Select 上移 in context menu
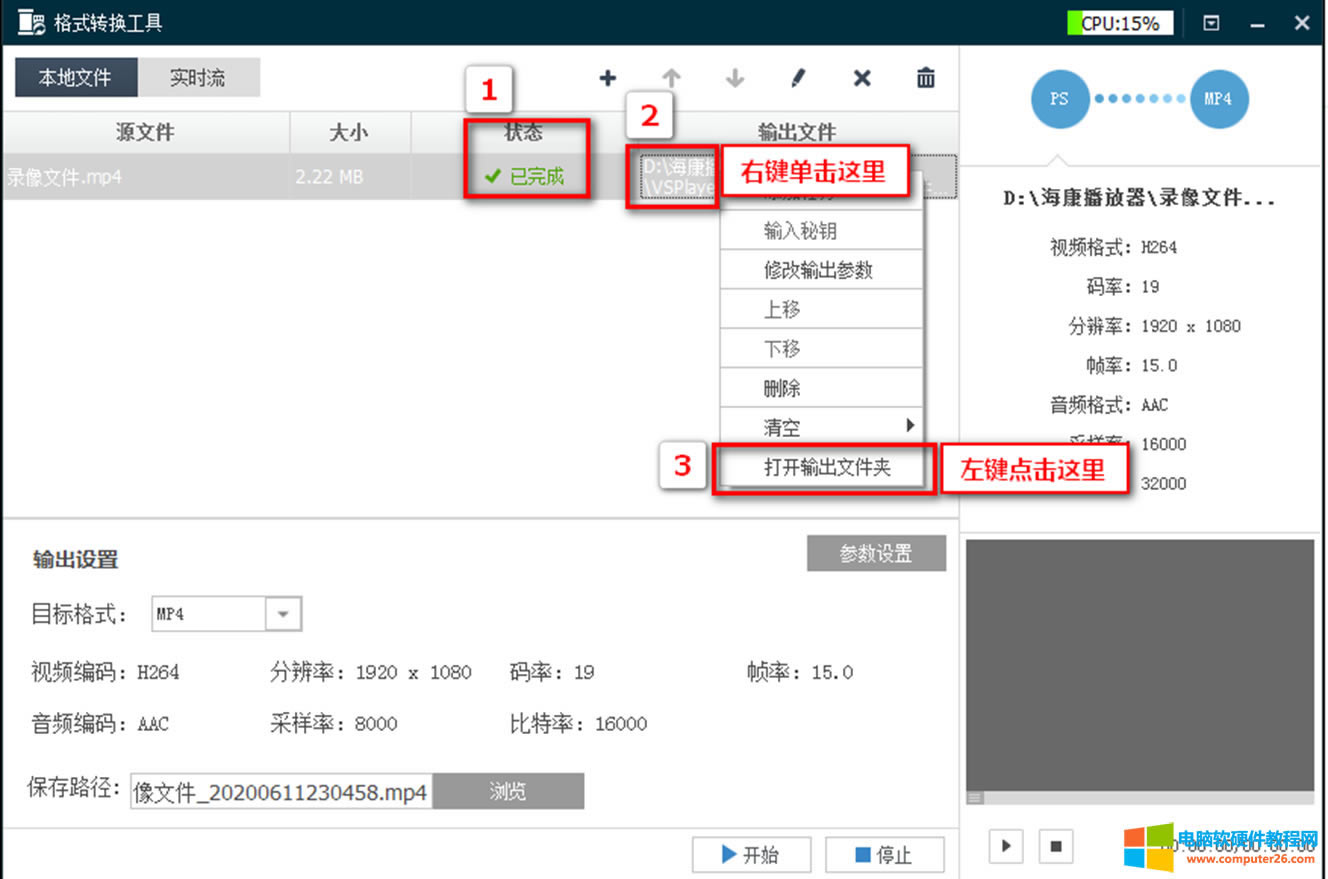Viewport: 1328px width, 879px height. click(x=821, y=309)
